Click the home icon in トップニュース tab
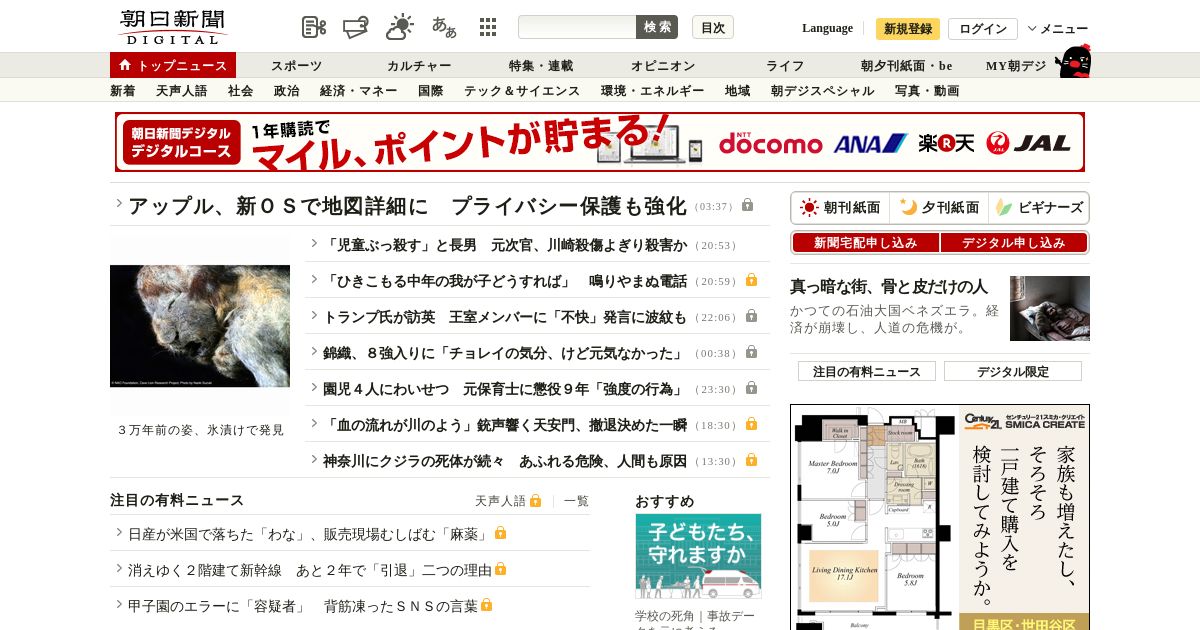This screenshot has width=1200, height=630. click(125, 65)
